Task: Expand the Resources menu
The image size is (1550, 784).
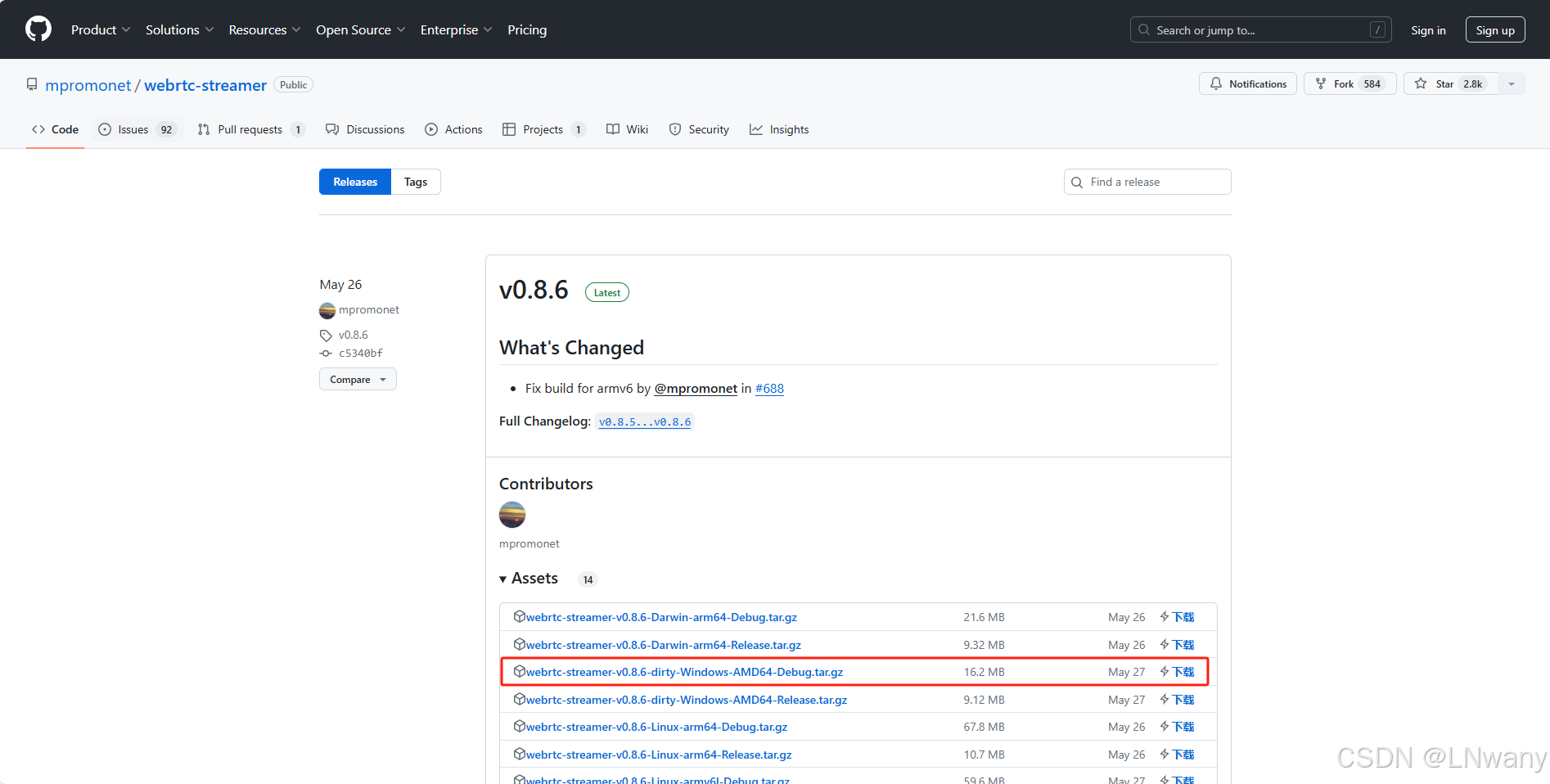Action: tap(265, 29)
